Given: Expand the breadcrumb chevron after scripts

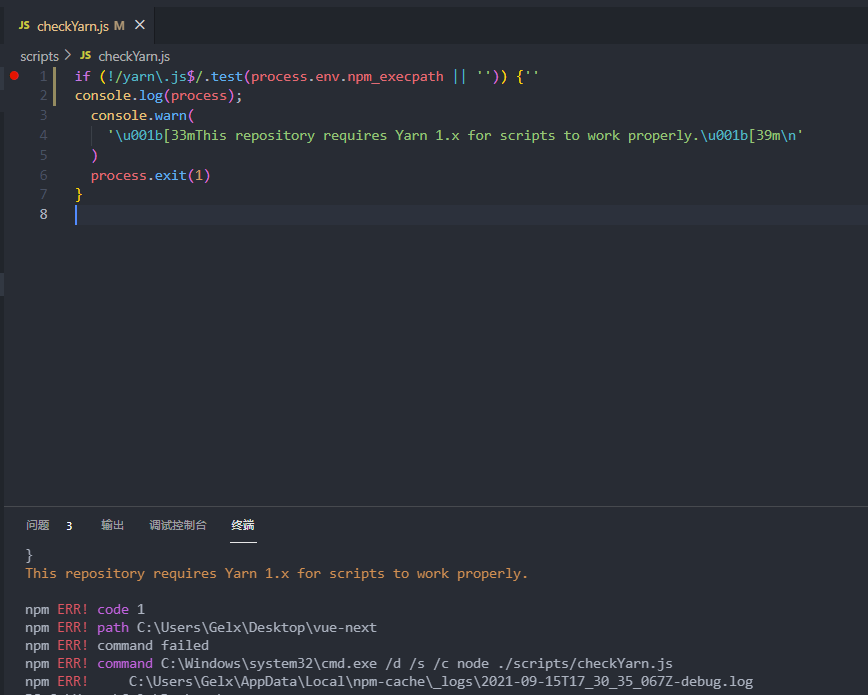Looking at the screenshot, I should click(68, 55).
